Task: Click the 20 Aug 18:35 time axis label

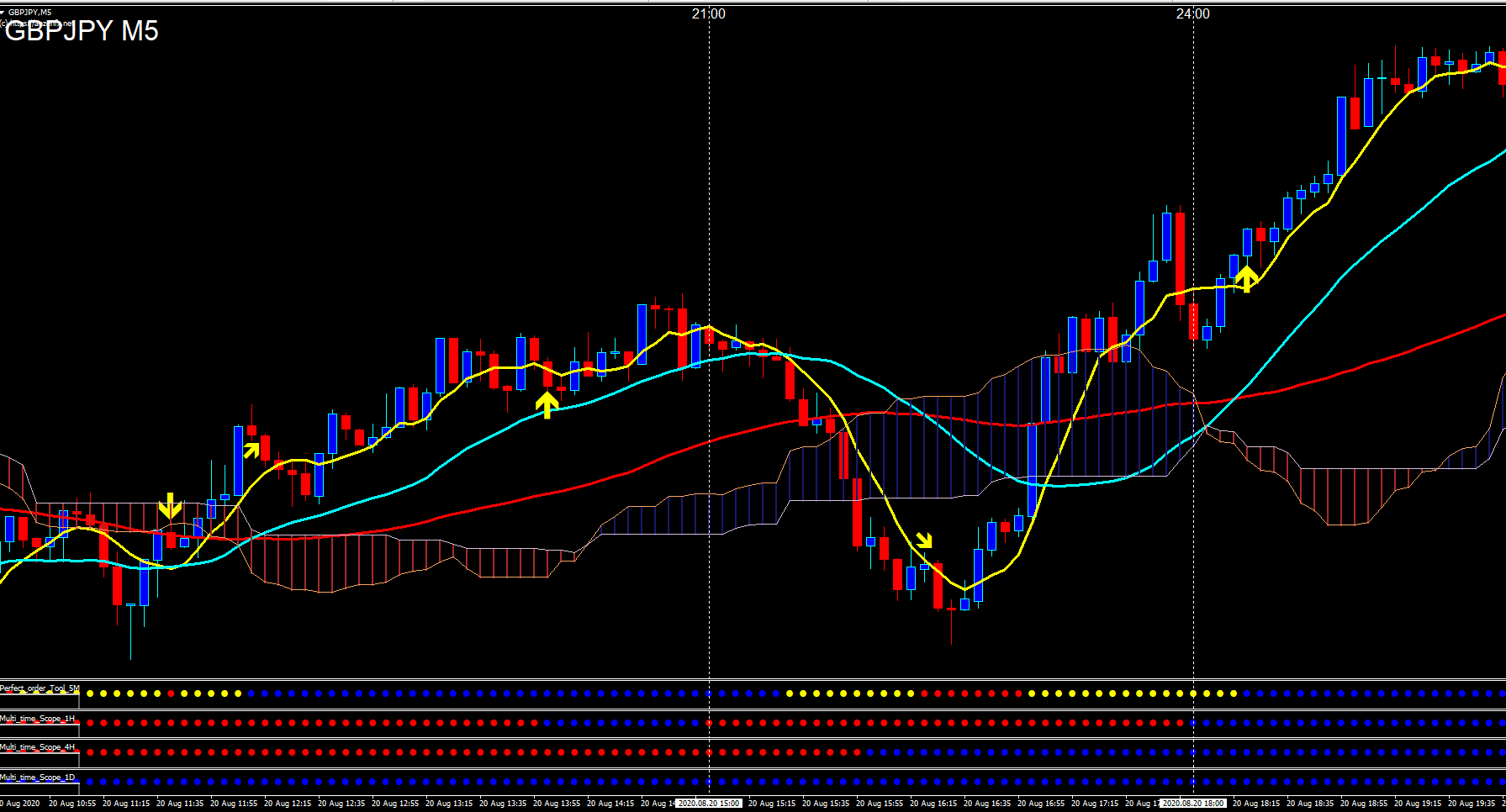Action: (x=1310, y=804)
